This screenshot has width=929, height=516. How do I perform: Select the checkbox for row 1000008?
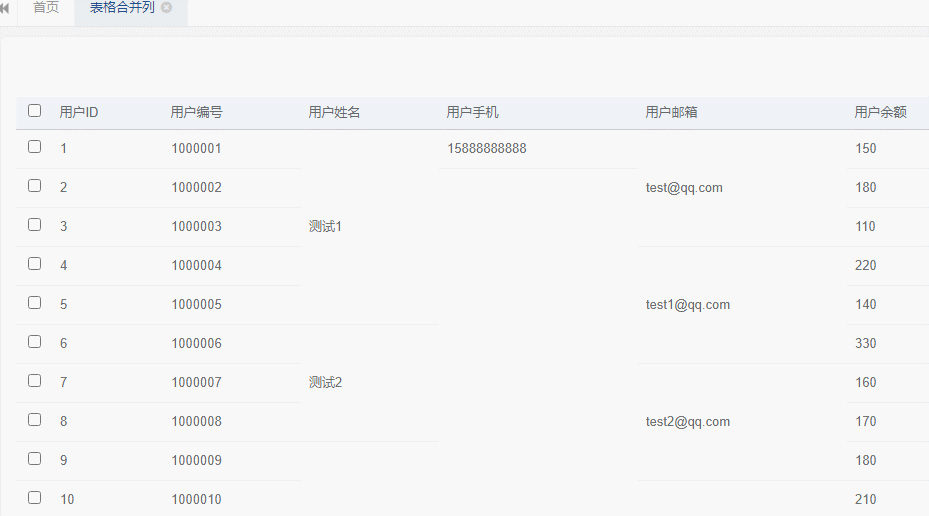point(34,420)
